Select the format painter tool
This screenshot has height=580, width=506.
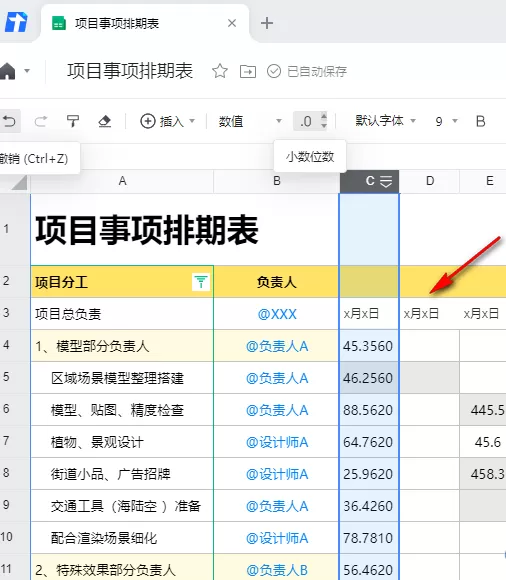(x=73, y=121)
